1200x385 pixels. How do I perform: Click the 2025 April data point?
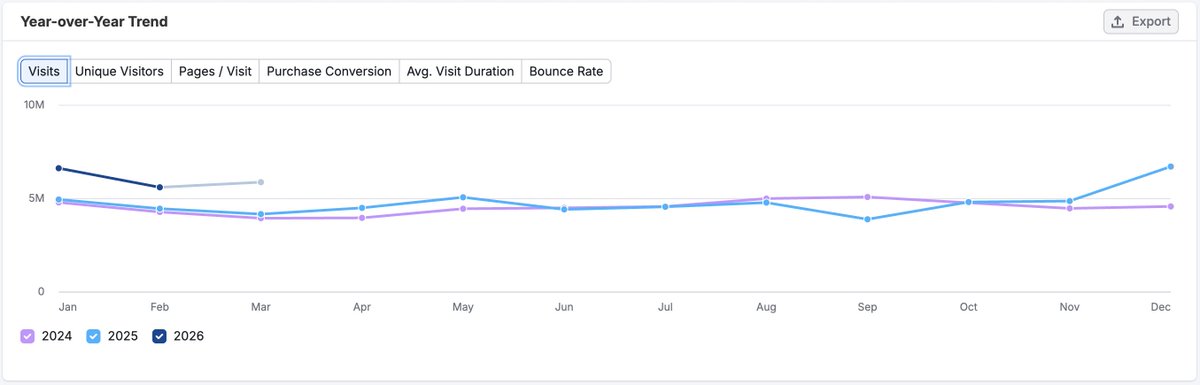point(362,208)
